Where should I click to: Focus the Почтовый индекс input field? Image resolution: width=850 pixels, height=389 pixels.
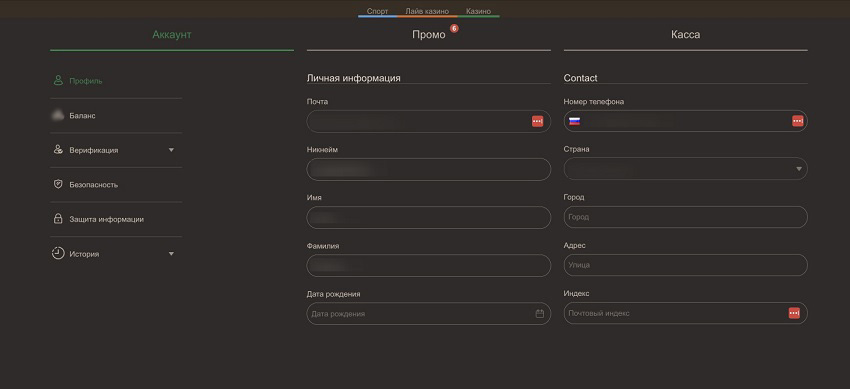pos(686,313)
